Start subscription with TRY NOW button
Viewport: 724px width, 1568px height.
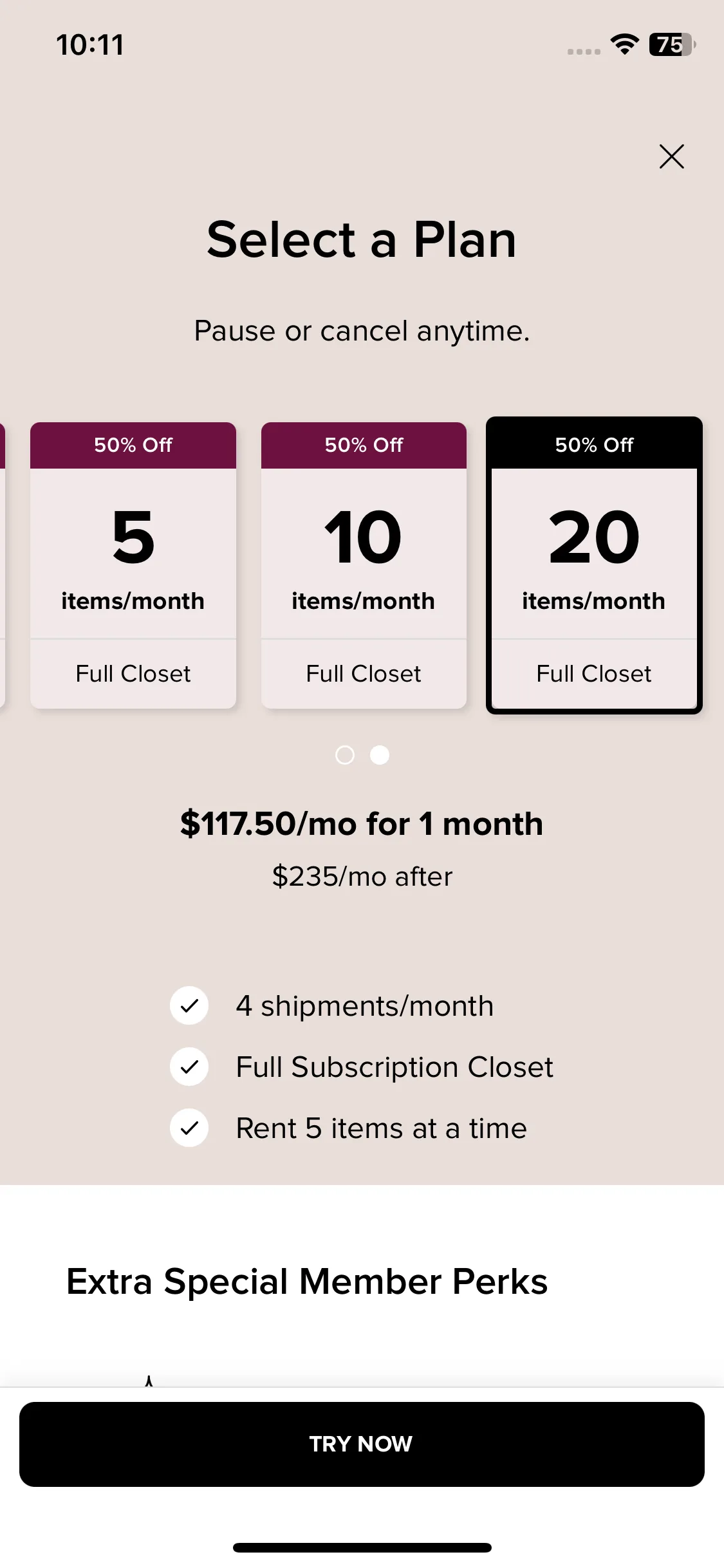(x=362, y=1444)
